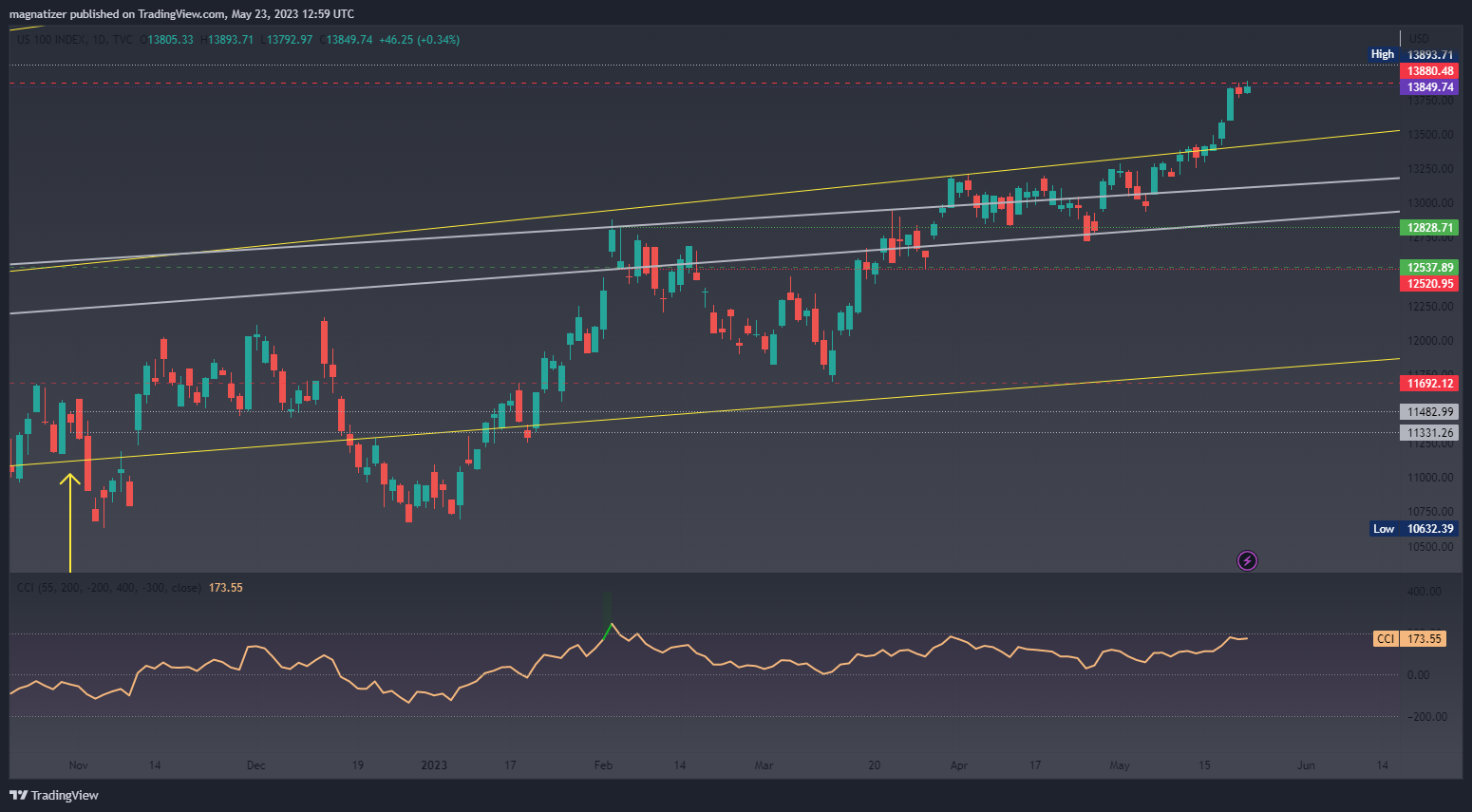Select the red 11692.12 price level label

pos(1429,384)
